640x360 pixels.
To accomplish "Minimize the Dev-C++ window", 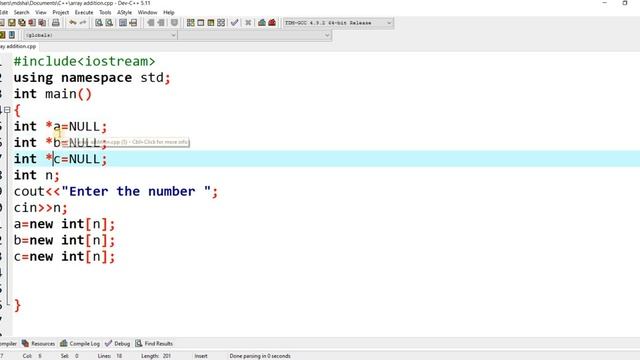I will tap(605, 3).
